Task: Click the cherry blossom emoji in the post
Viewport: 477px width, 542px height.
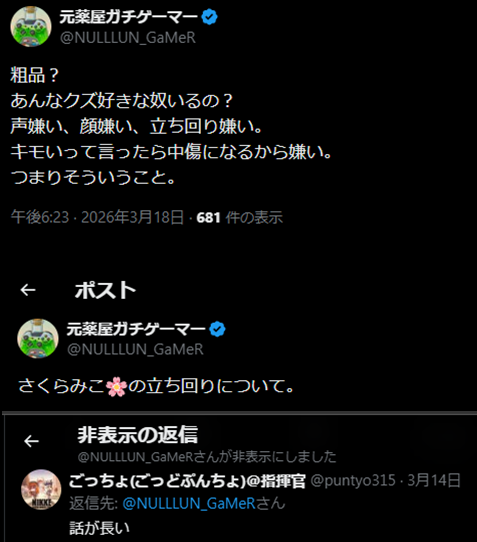Action: 116,387
